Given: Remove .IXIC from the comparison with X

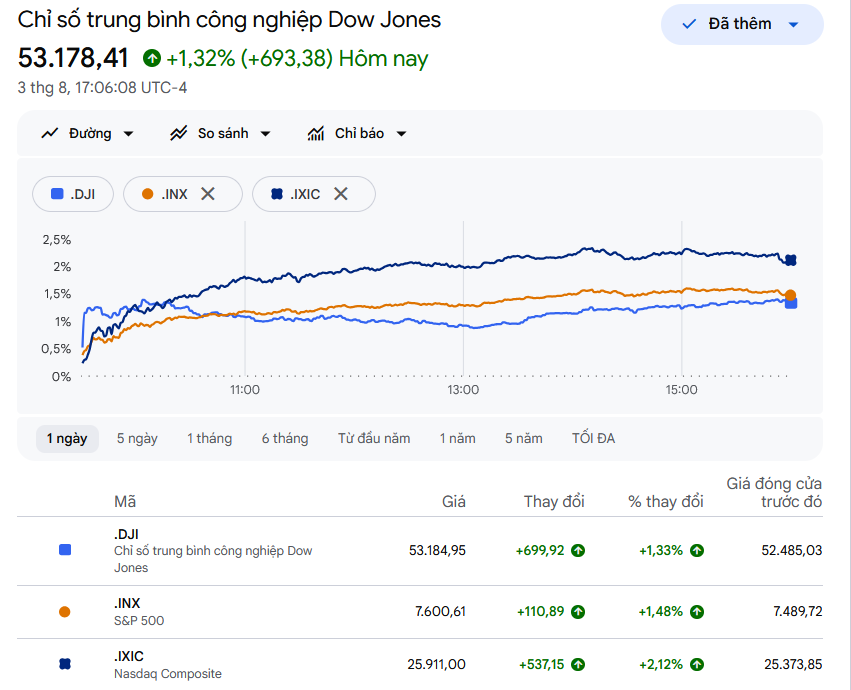Looking at the screenshot, I should point(341,194).
